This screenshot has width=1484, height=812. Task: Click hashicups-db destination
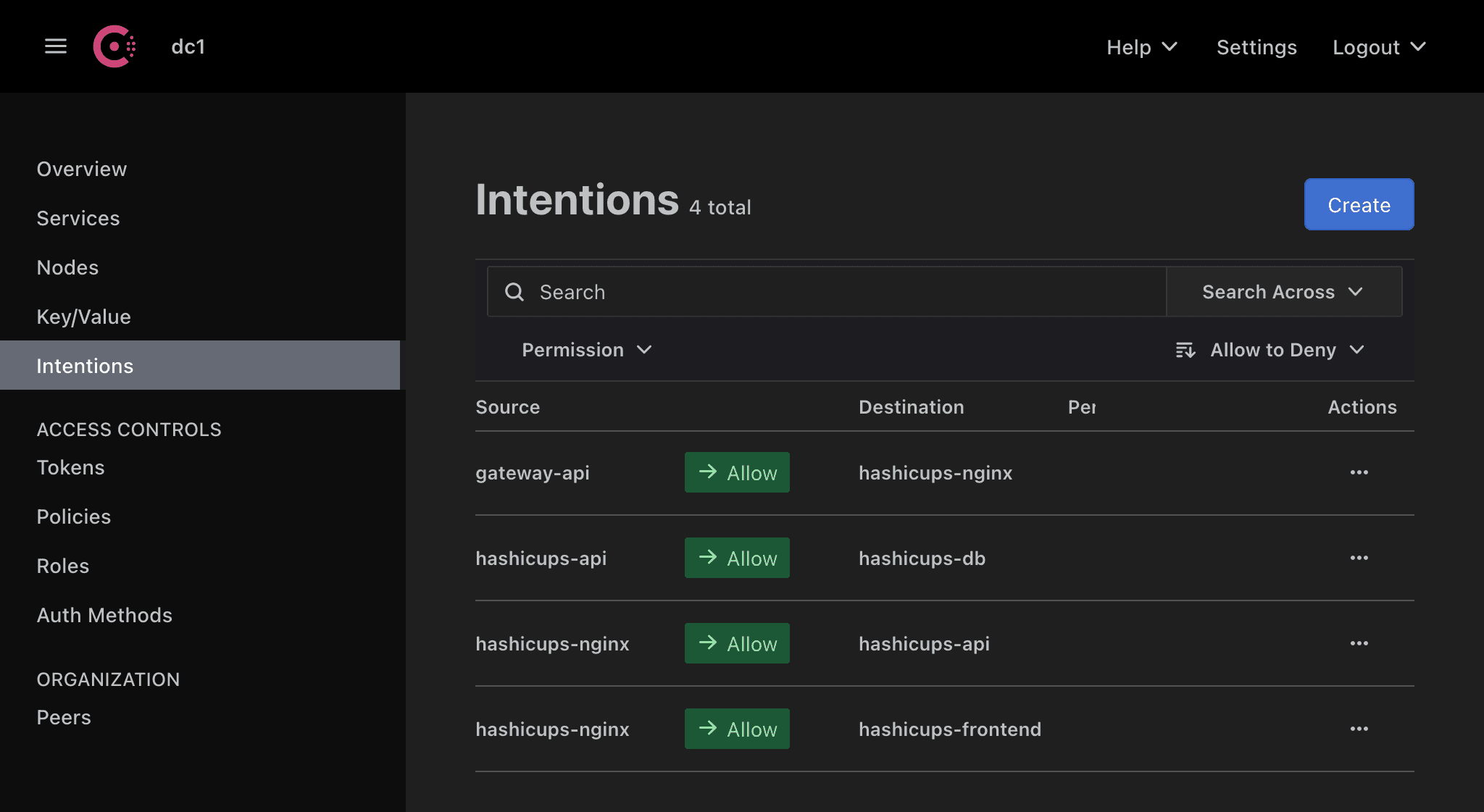(x=922, y=558)
